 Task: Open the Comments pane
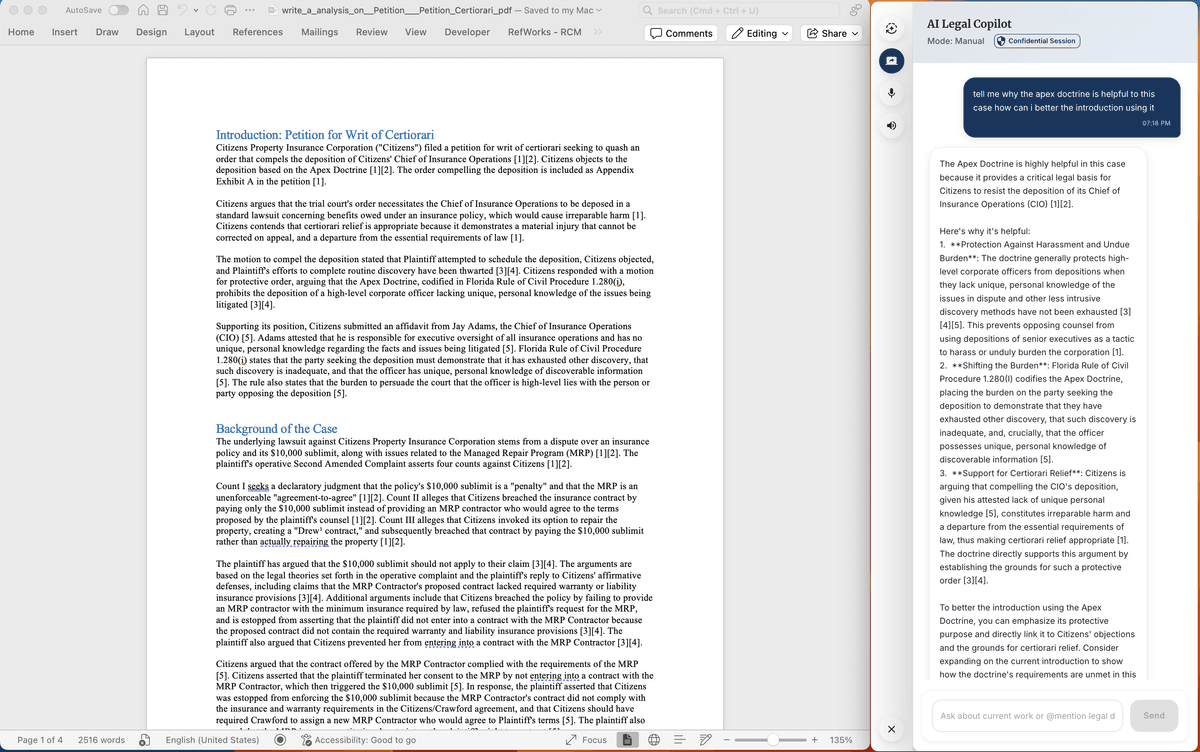683,33
